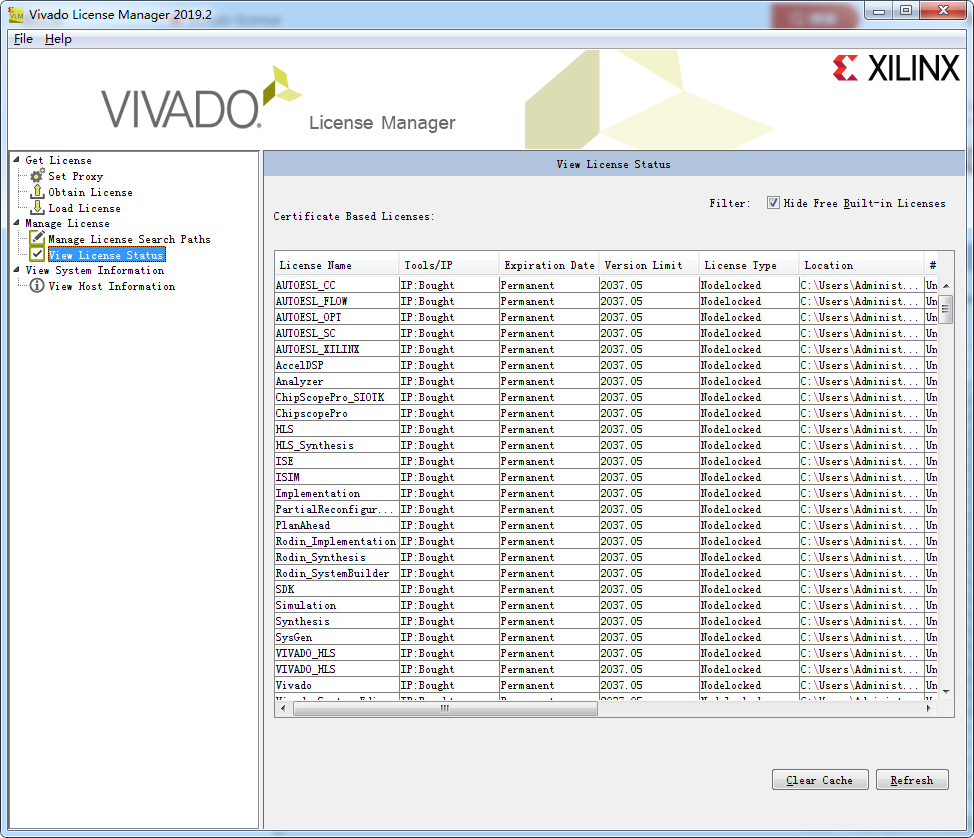The width and height of the screenshot is (974, 838).
Task: Click the View License Status check icon
Action: click(37, 254)
